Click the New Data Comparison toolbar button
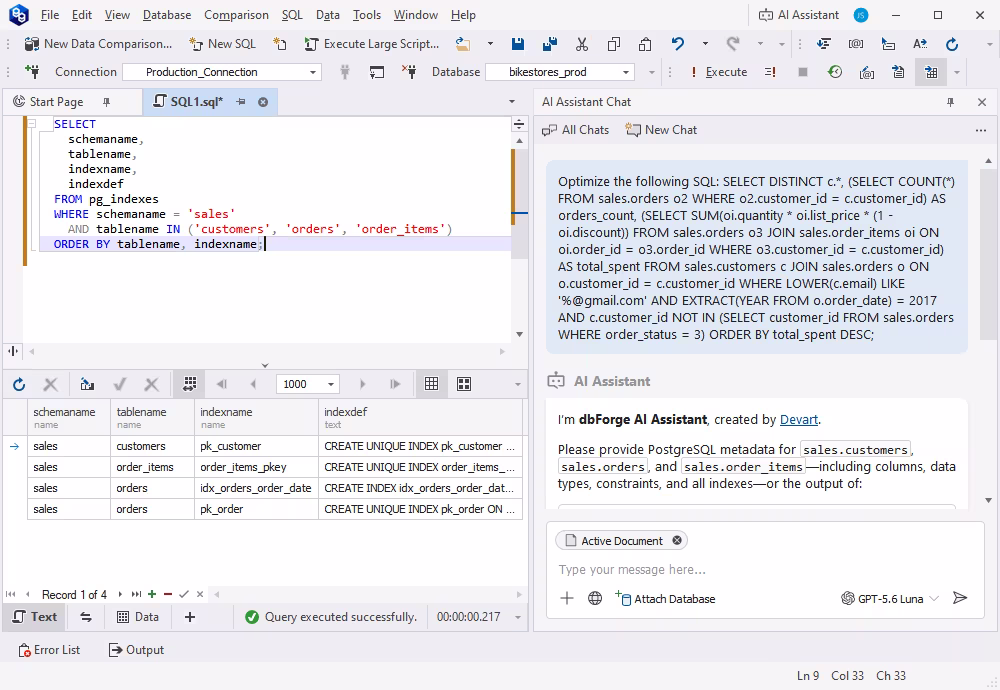 click(x=98, y=44)
